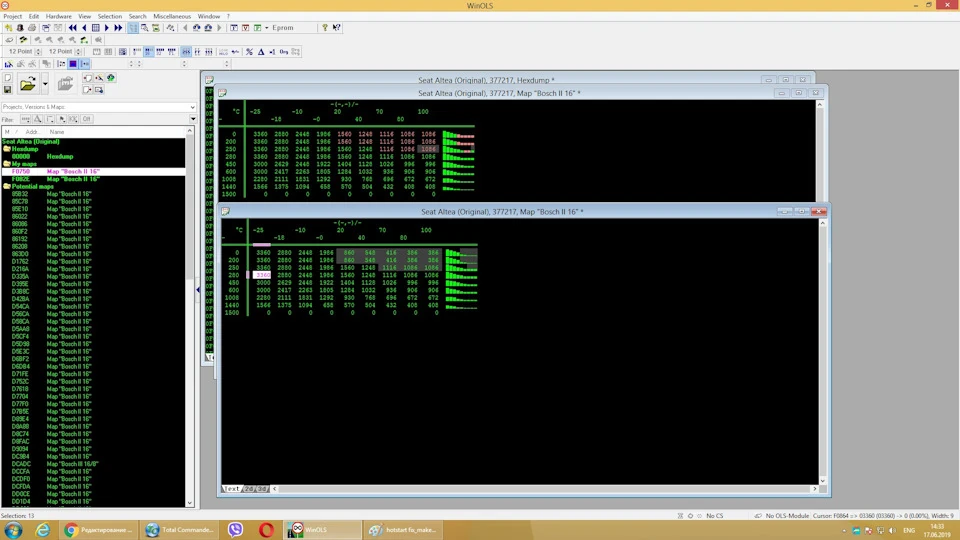Jump to first map with double-left arrows
Screen dimensions: 960x540
(72, 28)
